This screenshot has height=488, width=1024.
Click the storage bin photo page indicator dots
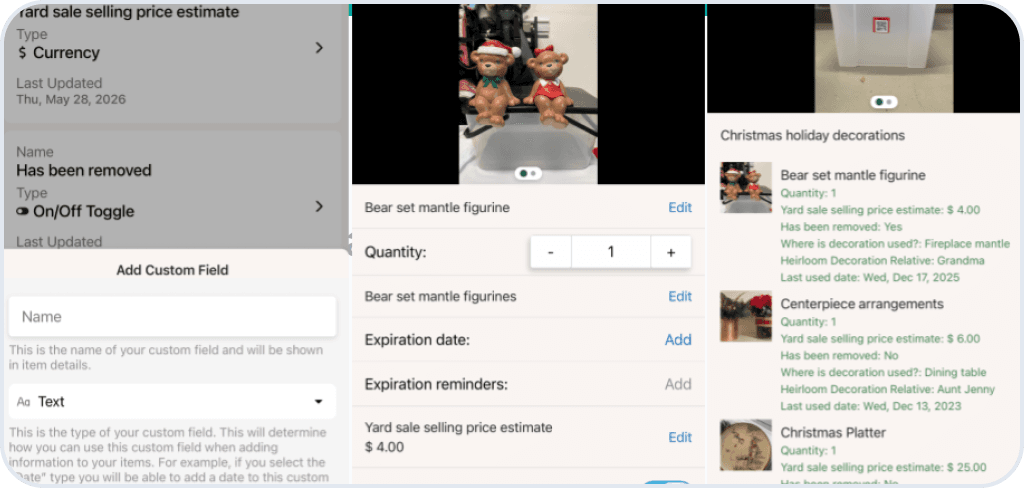(x=884, y=102)
